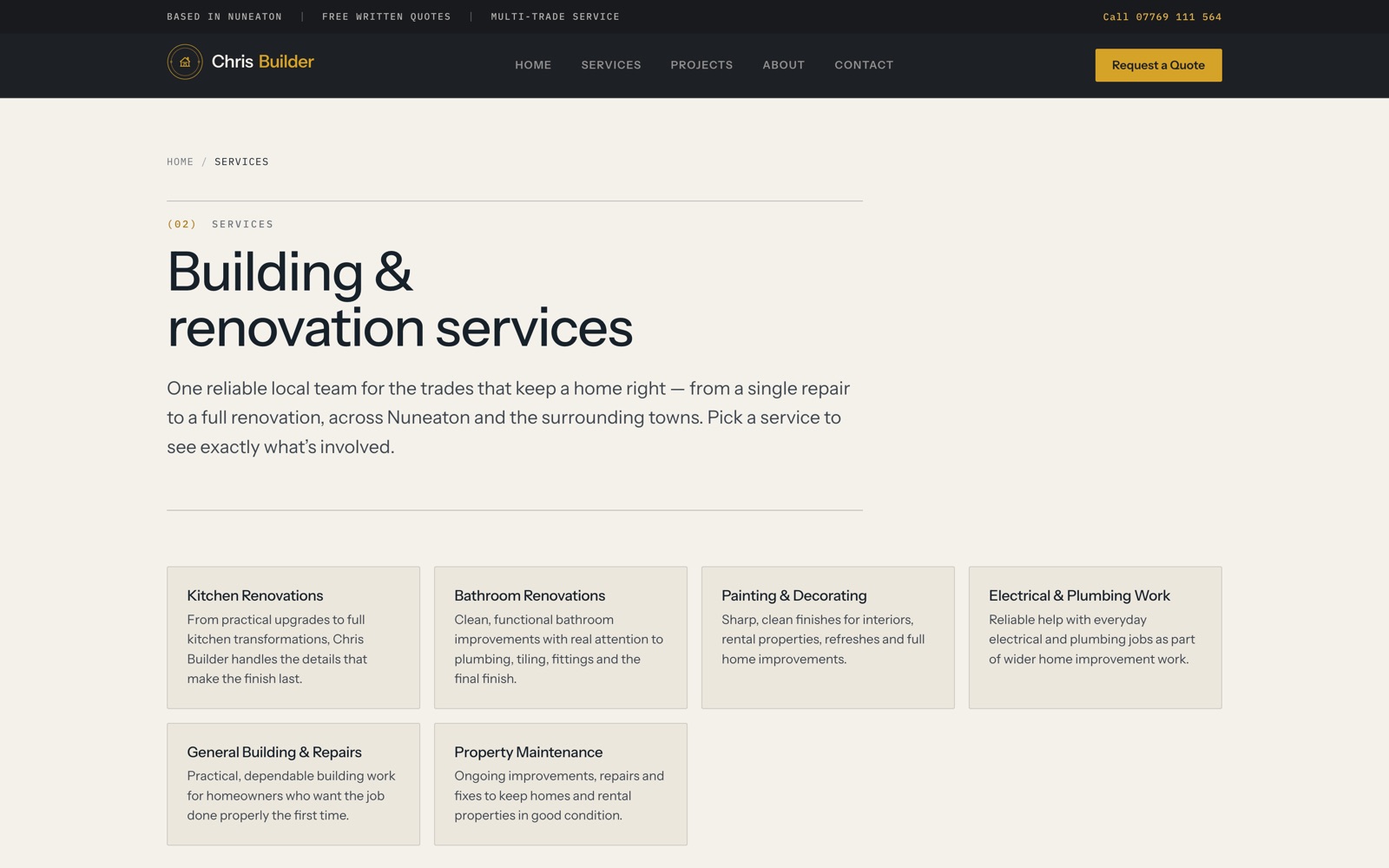This screenshot has width=1389, height=868.
Task: Click the '(02)' section number label
Action: [181, 224]
